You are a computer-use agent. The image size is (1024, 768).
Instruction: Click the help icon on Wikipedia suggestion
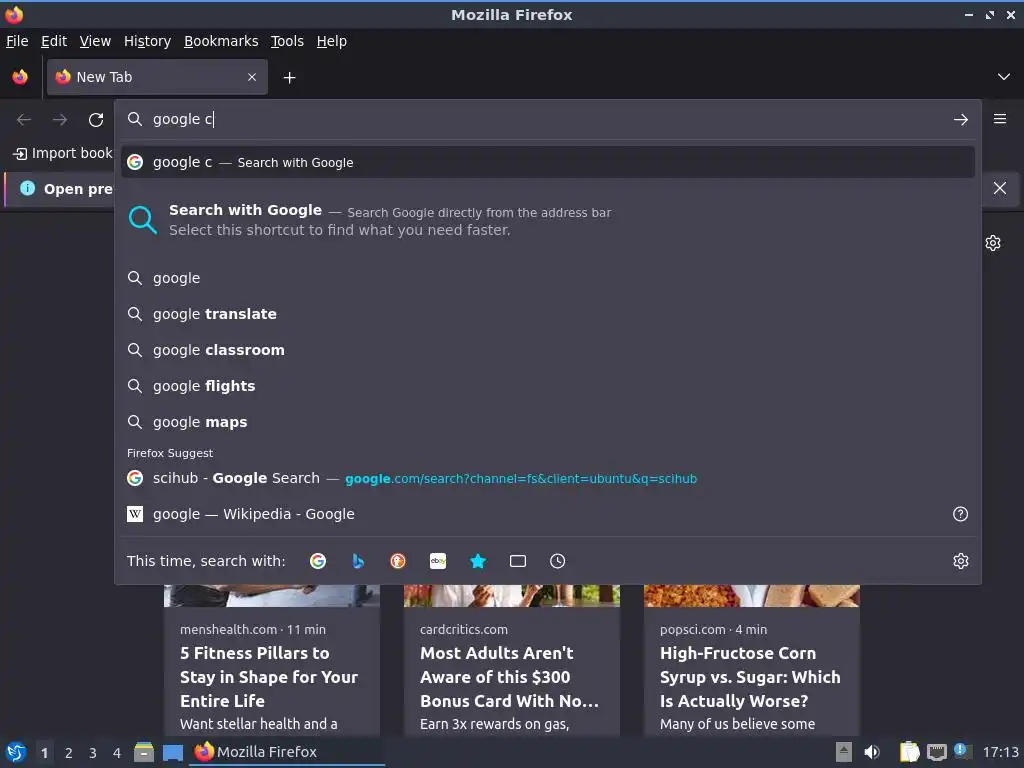coord(961,514)
